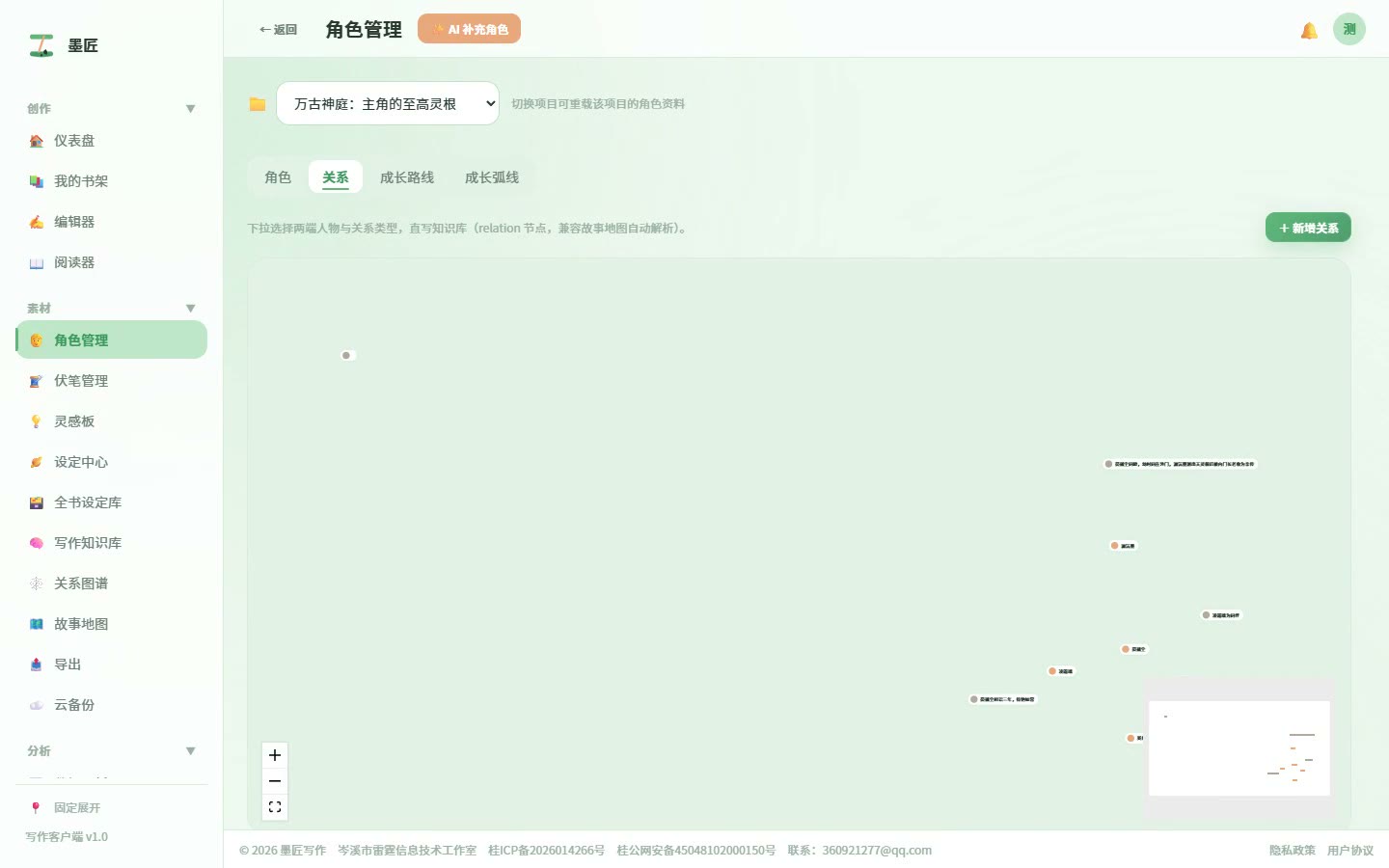
Task: Switch to the 角色 tab
Action: click(278, 177)
